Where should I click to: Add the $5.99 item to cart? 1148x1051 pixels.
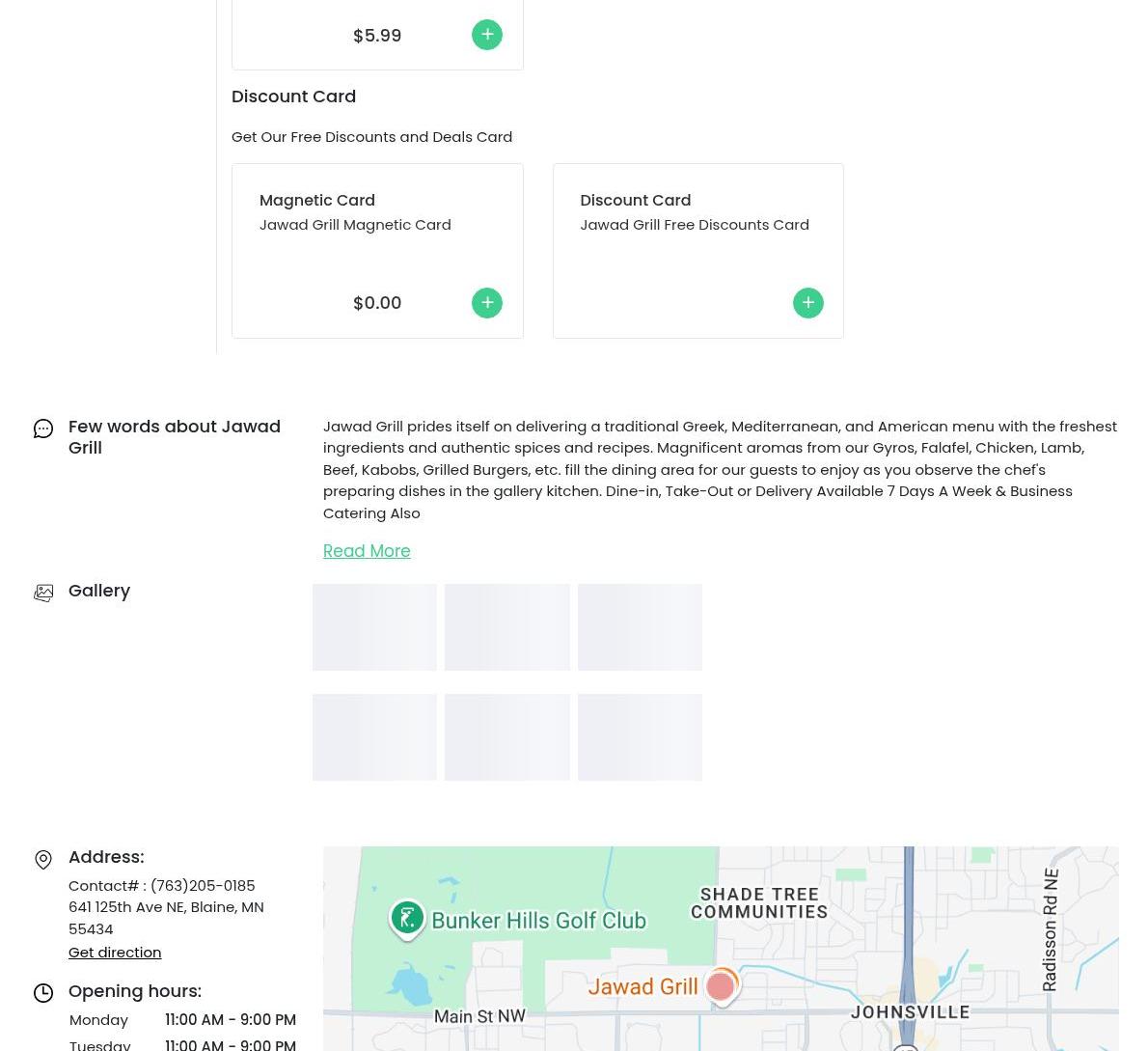[x=486, y=35]
